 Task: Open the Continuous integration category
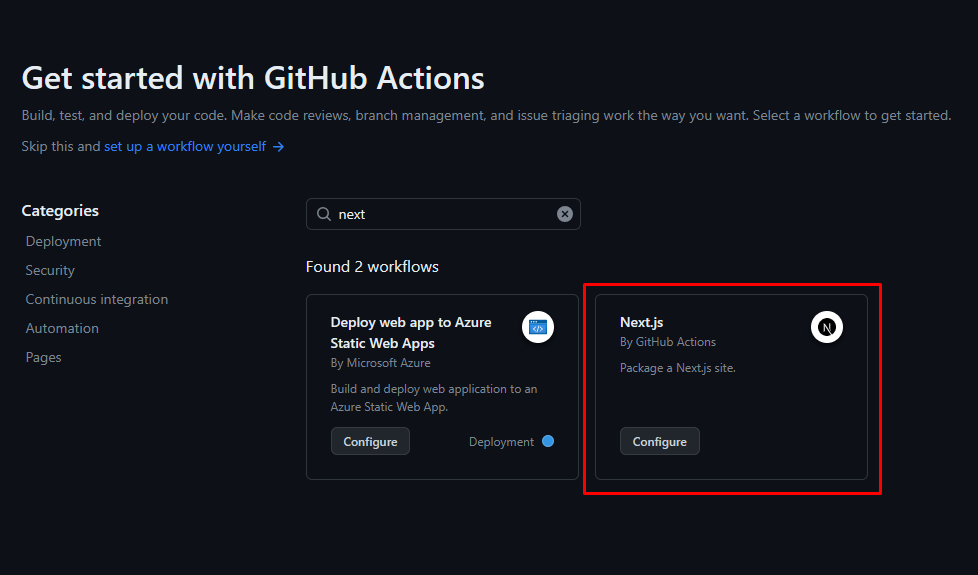point(97,299)
